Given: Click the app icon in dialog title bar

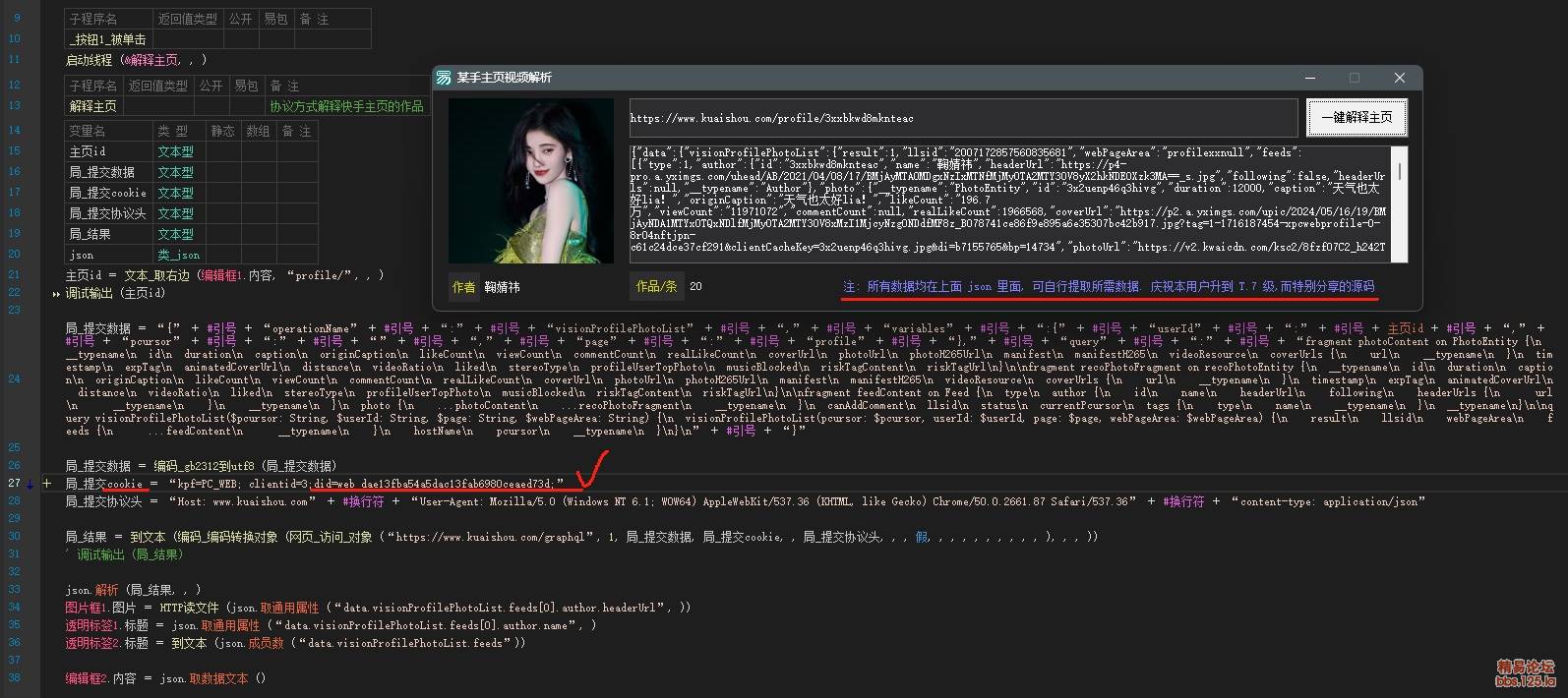Looking at the screenshot, I should 444,78.
